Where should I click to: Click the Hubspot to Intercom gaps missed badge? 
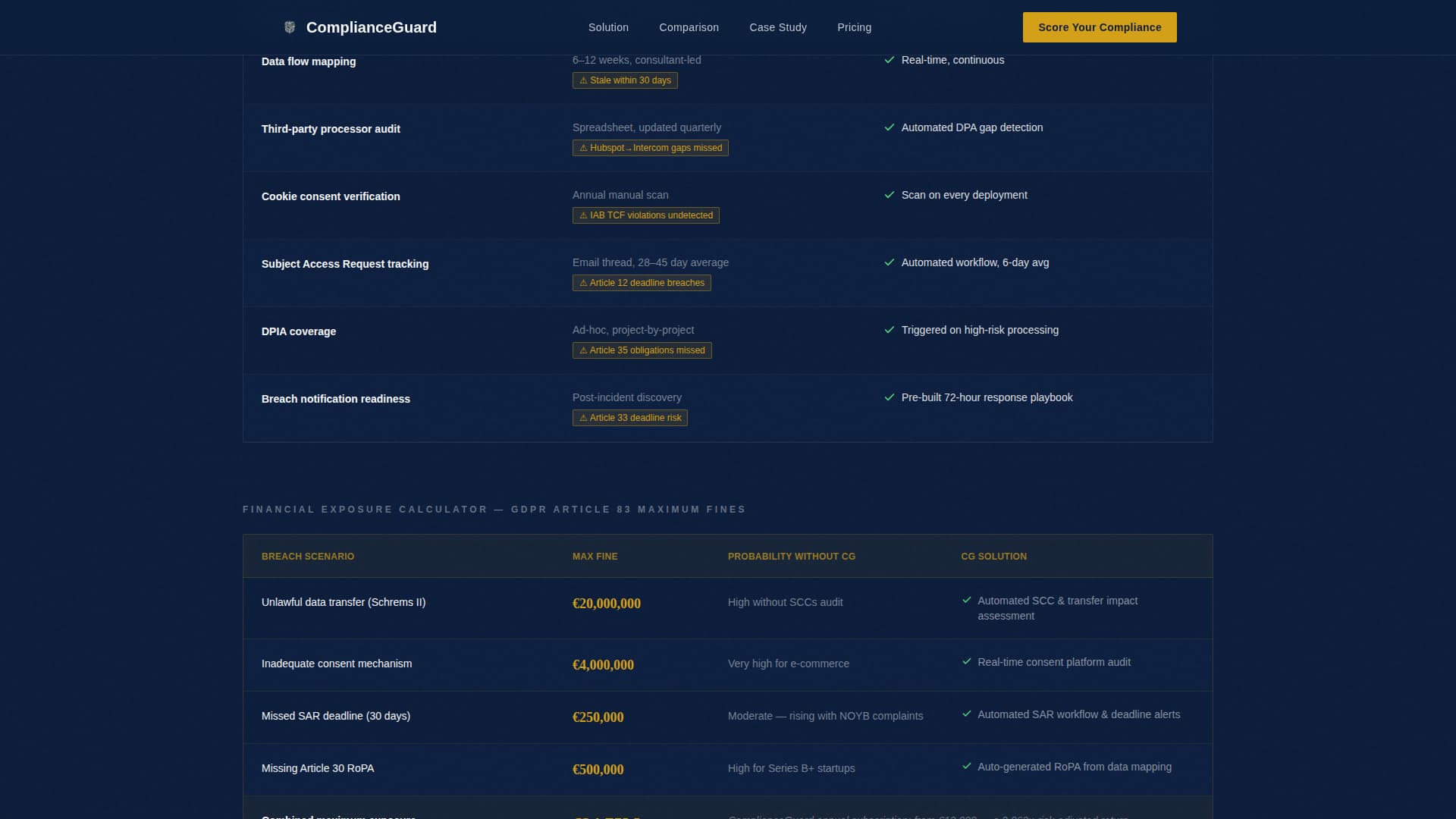click(x=650, y=148)
